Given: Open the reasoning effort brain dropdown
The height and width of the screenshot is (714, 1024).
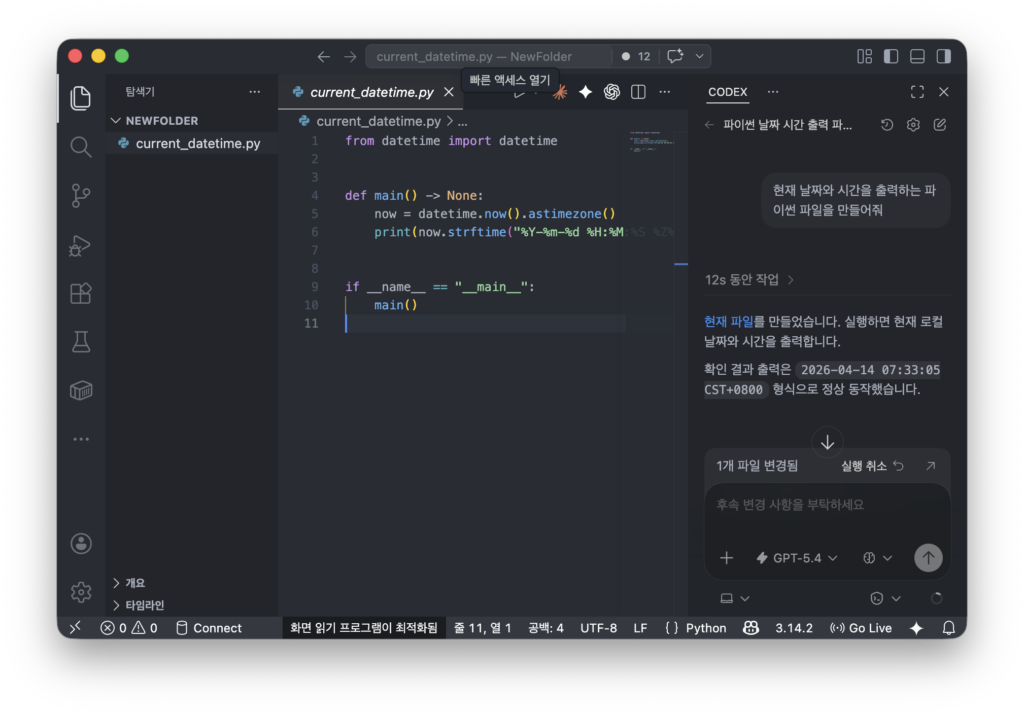Looking at the screenshot, I should (877, 558).
